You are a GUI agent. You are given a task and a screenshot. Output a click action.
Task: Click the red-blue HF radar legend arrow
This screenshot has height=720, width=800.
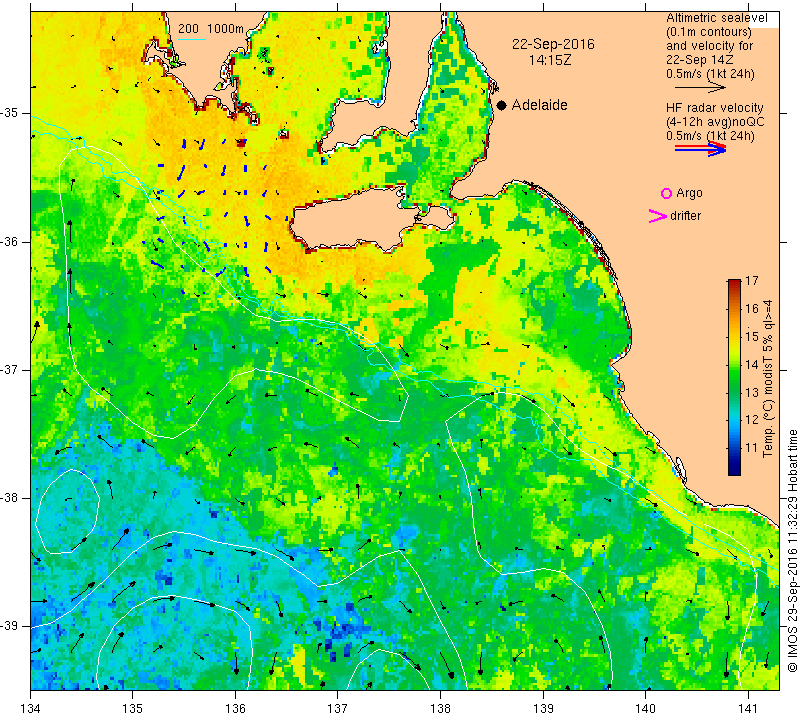[701, 149]
